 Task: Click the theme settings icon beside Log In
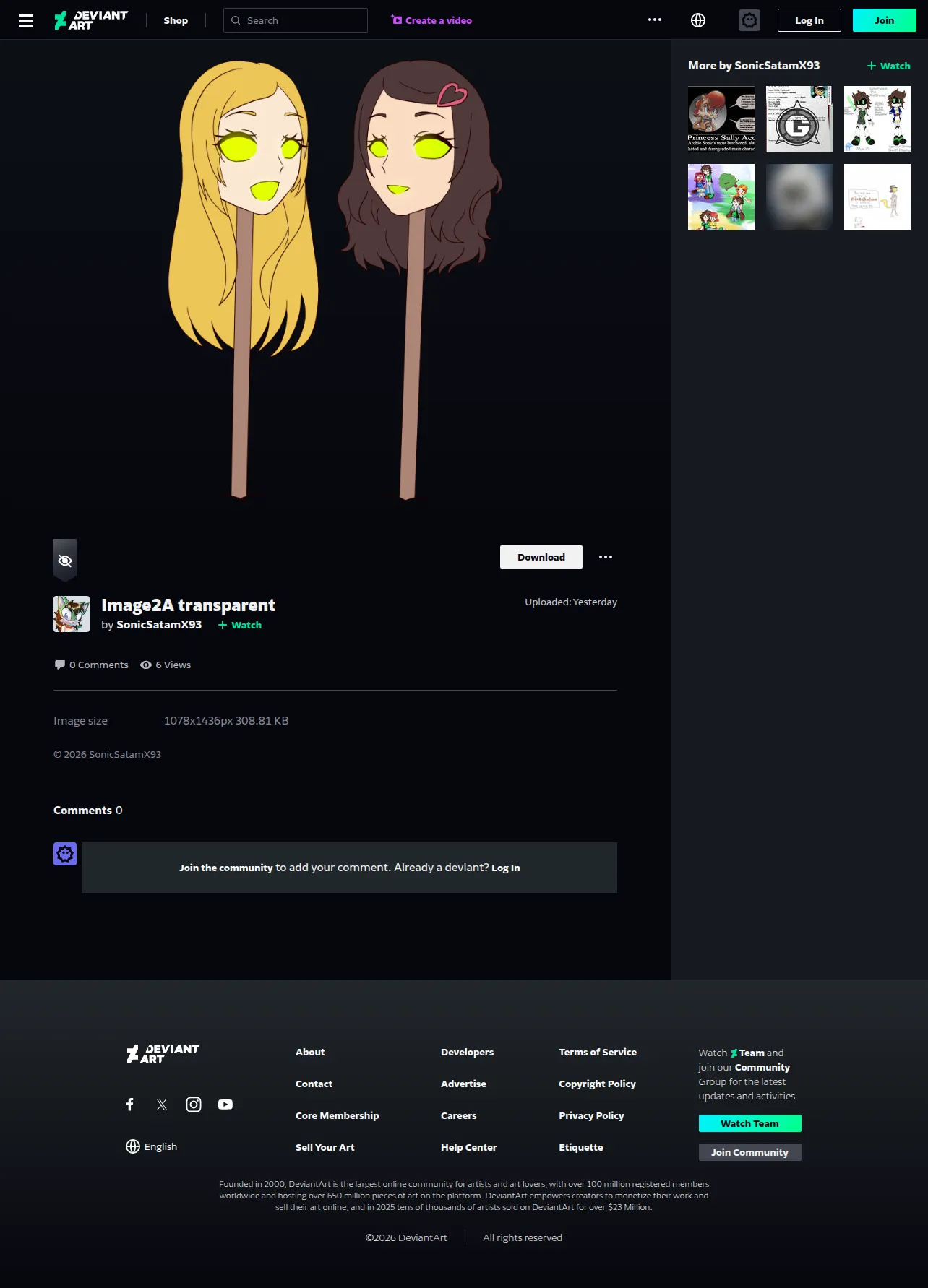749,20
